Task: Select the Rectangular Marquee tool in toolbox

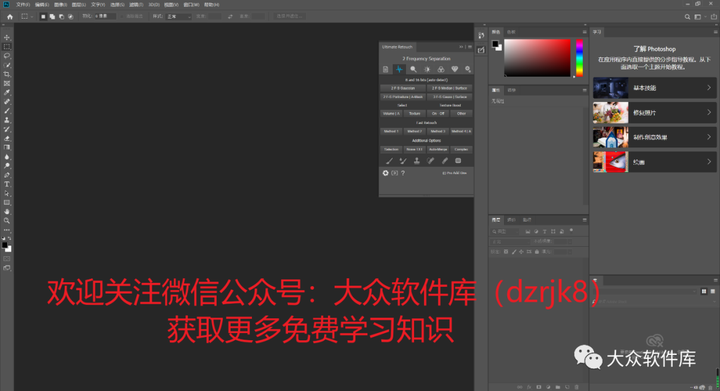Action: click(7, 47)
